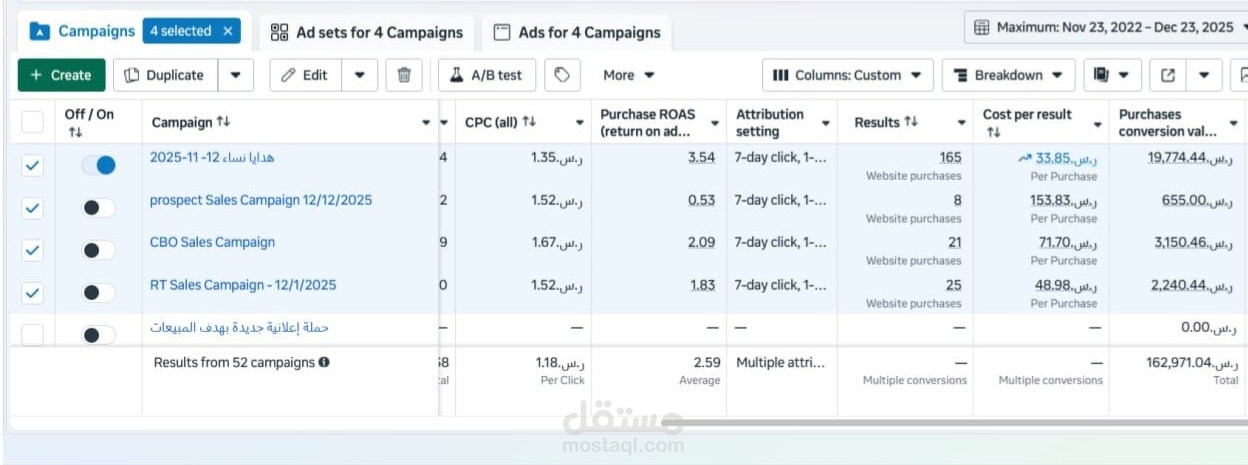
Task: Open the Columns: Custom dropdown
Action: (848, 75)
